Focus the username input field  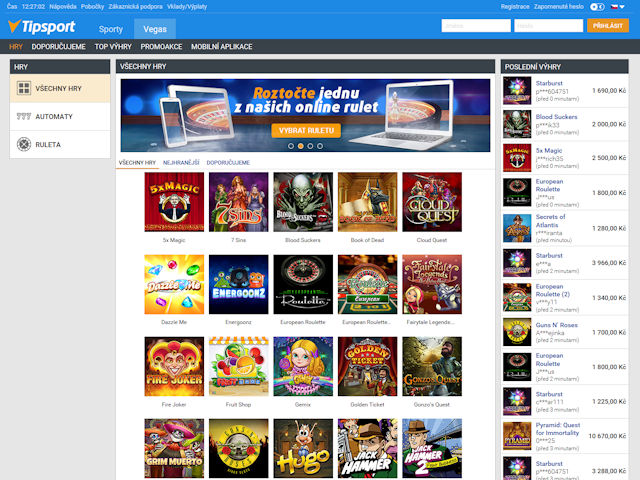point(476,26)
